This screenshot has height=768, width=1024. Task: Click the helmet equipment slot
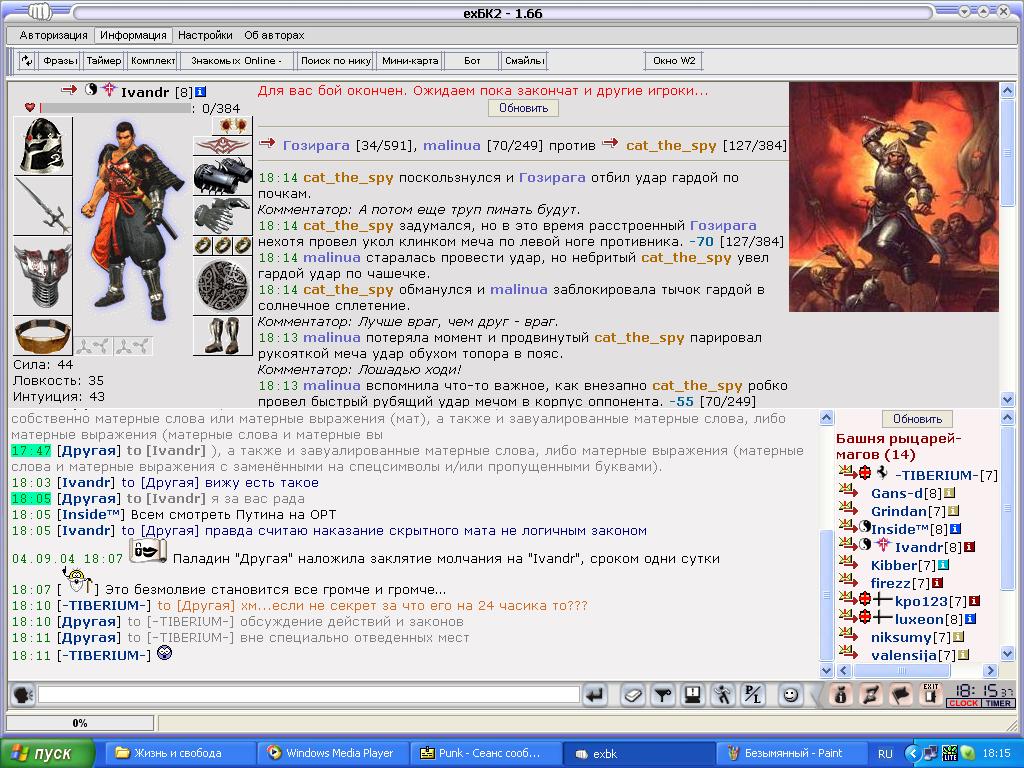click(x=42, y=146)
